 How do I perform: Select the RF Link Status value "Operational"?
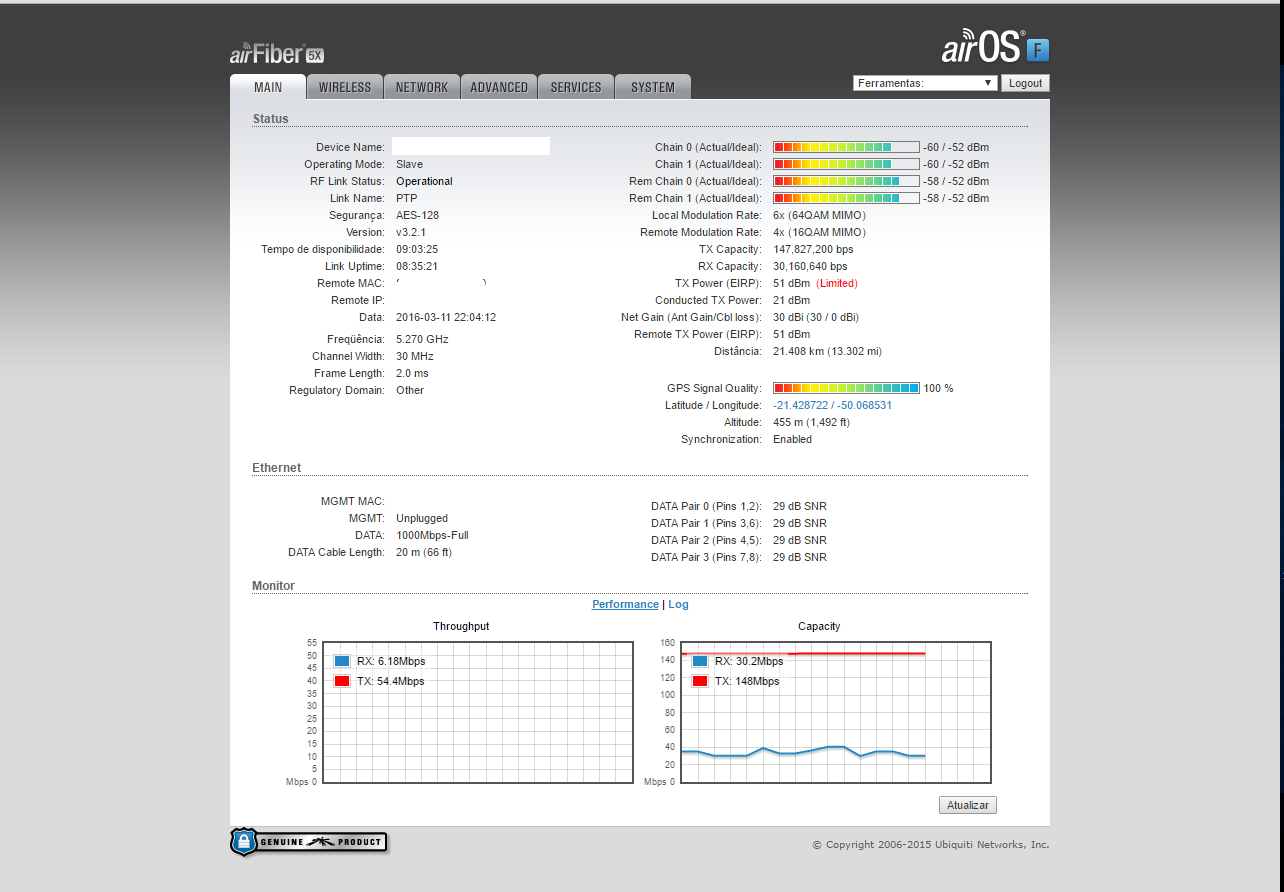click(424, 181)
